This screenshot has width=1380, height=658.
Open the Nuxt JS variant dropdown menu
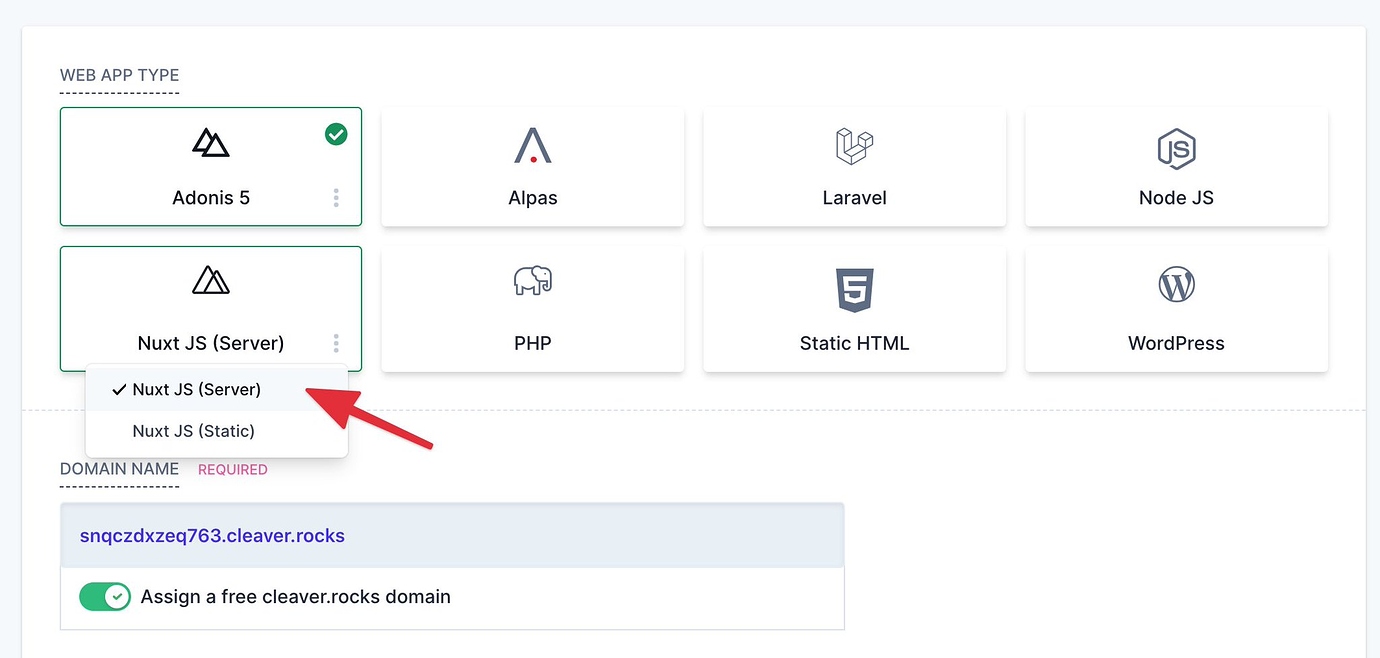336,343
